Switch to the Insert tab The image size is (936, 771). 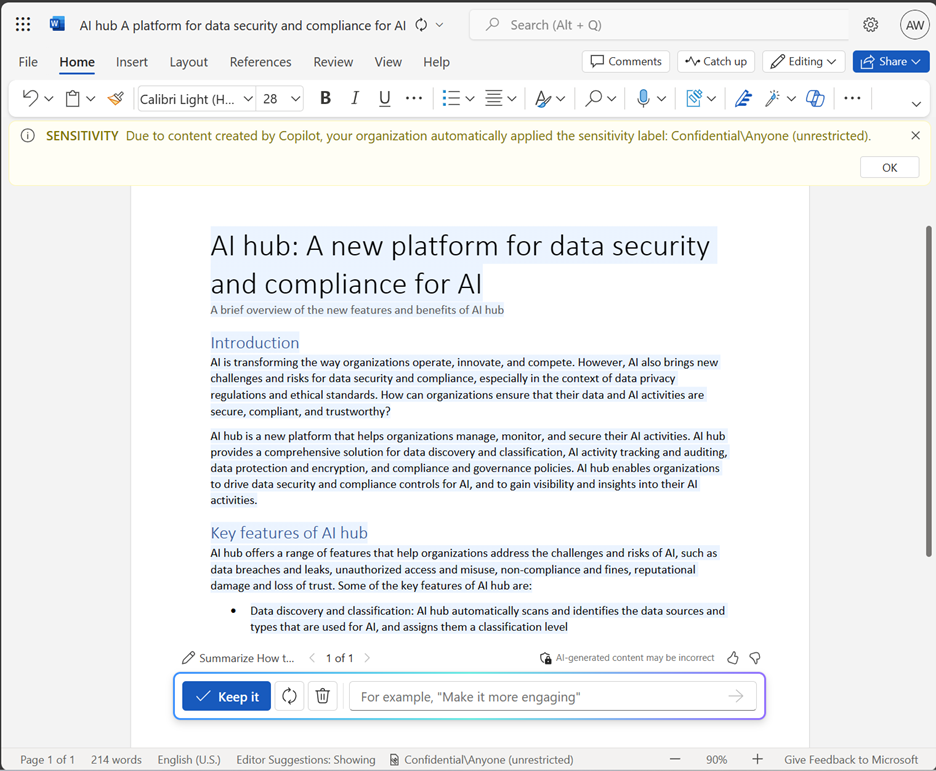coord(131,62)
